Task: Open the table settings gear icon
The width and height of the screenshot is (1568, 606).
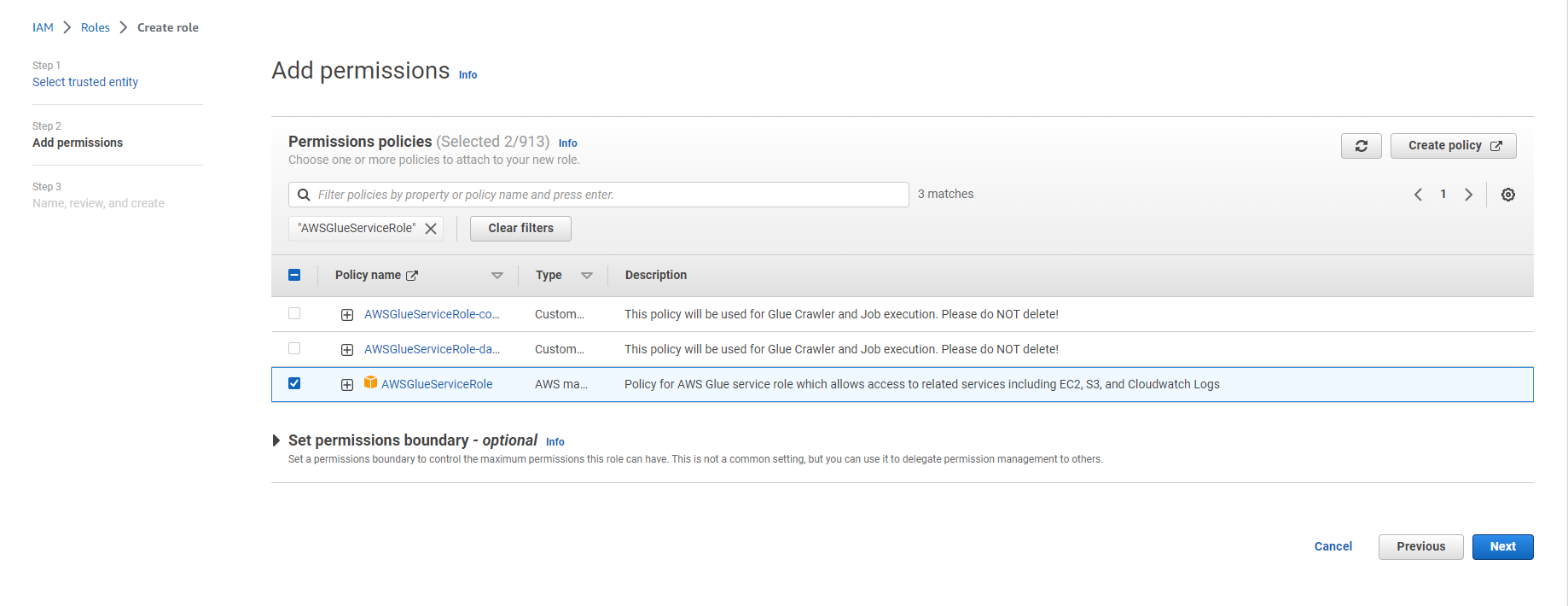Action: point(1508,195)
